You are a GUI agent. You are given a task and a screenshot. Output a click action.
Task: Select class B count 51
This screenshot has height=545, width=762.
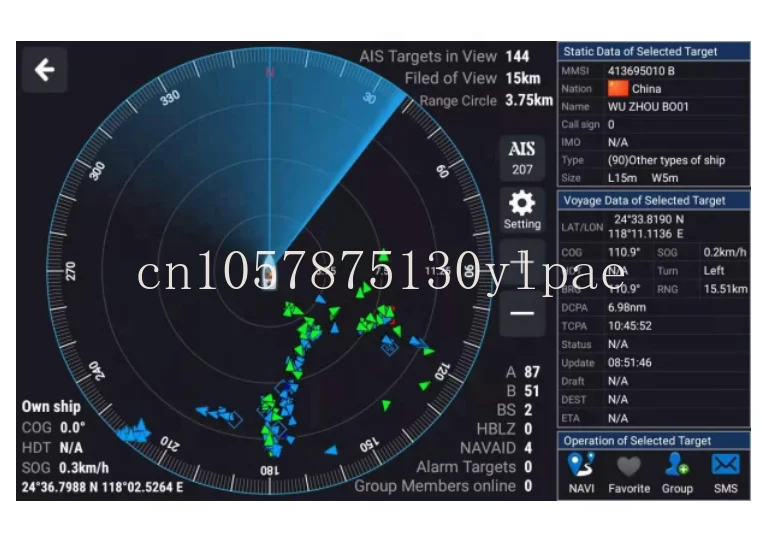click(x=532, y=391)
